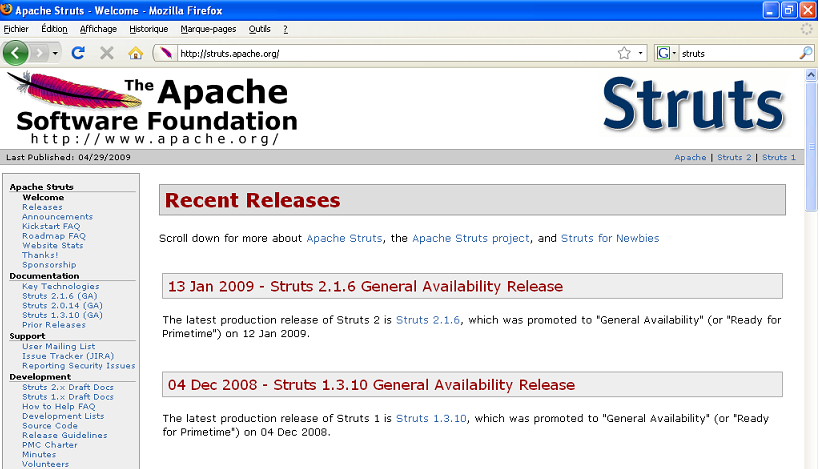Viewport: 820px width, 469px height.
Task: Open Issue Tracker (JIRA) sidebar link
Action: tap(67, 355)
